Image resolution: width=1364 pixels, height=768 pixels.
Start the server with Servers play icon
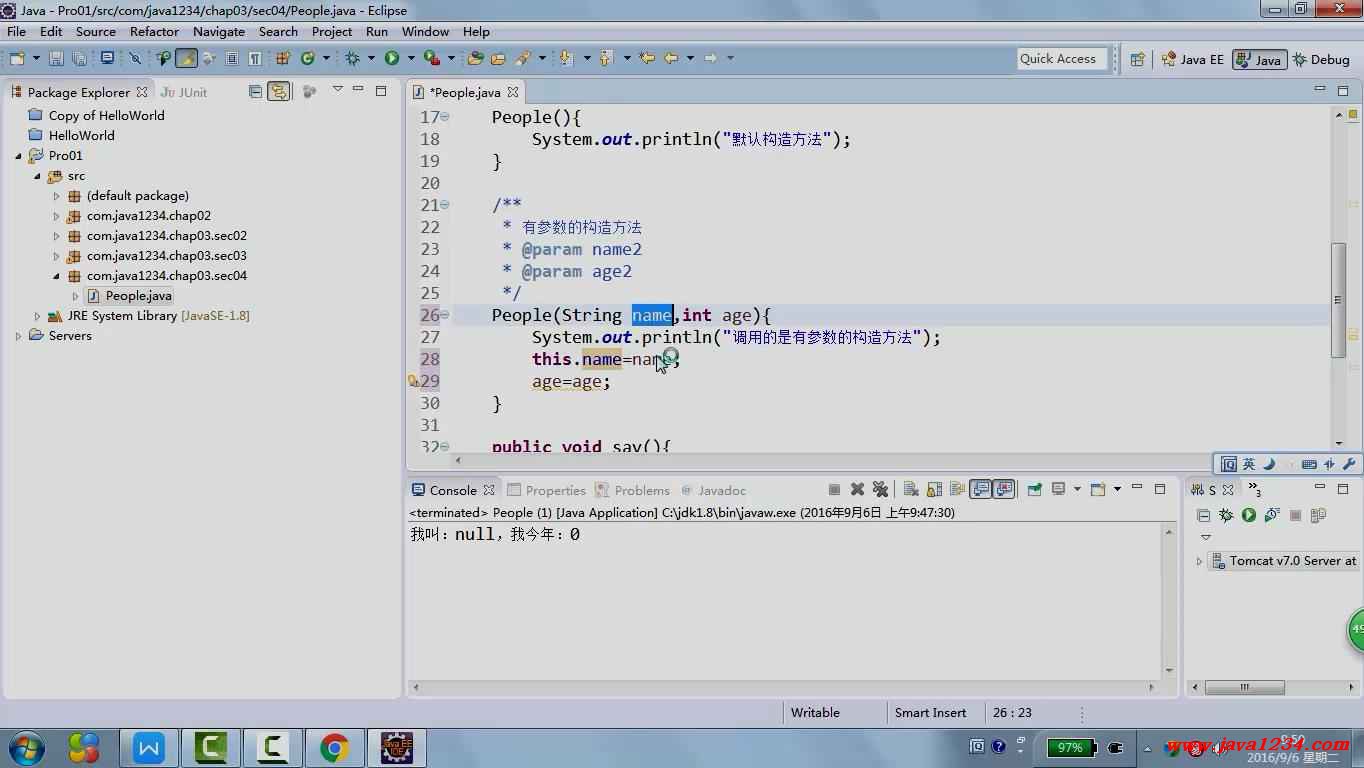pyautogui.click(x=1249, y=515)
